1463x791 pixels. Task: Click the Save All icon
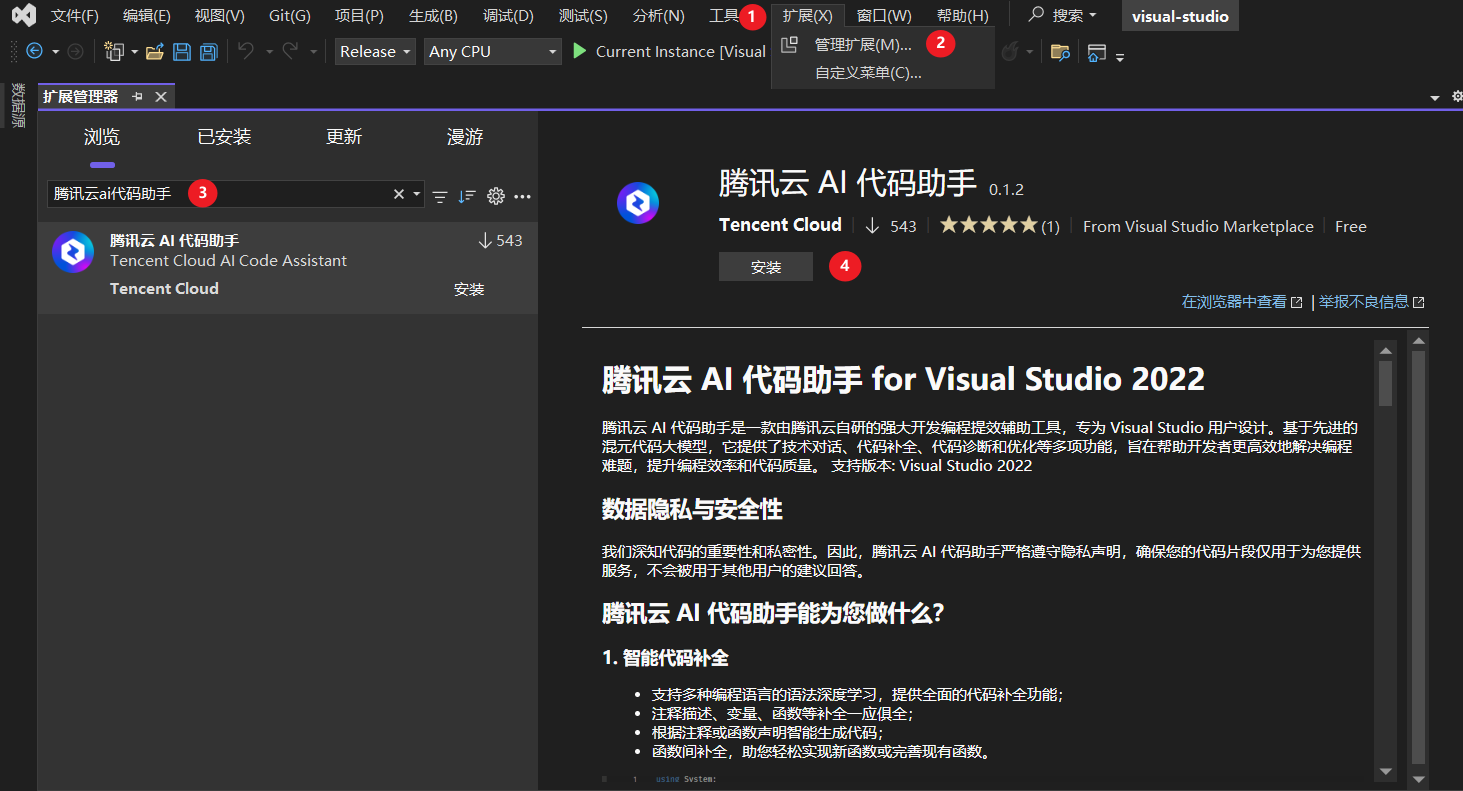pos(209,51)
